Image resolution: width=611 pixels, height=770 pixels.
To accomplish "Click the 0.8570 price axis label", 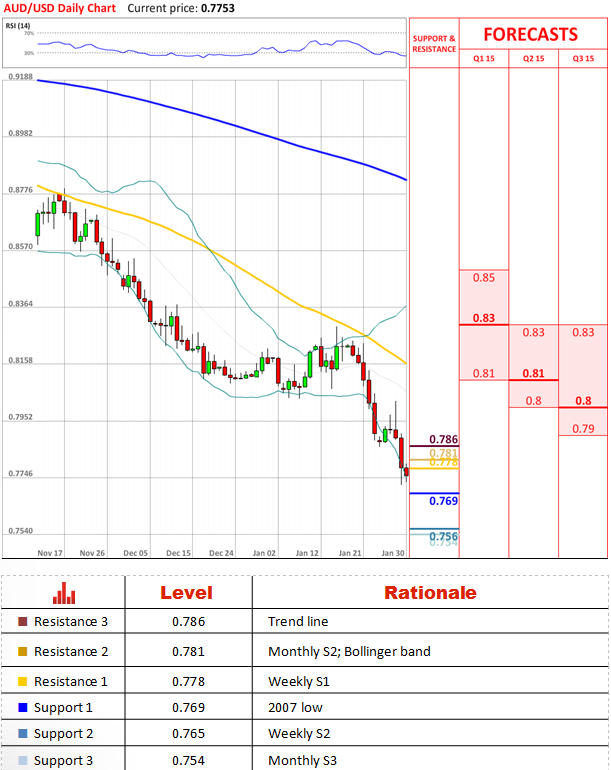I will pos(21,247).
